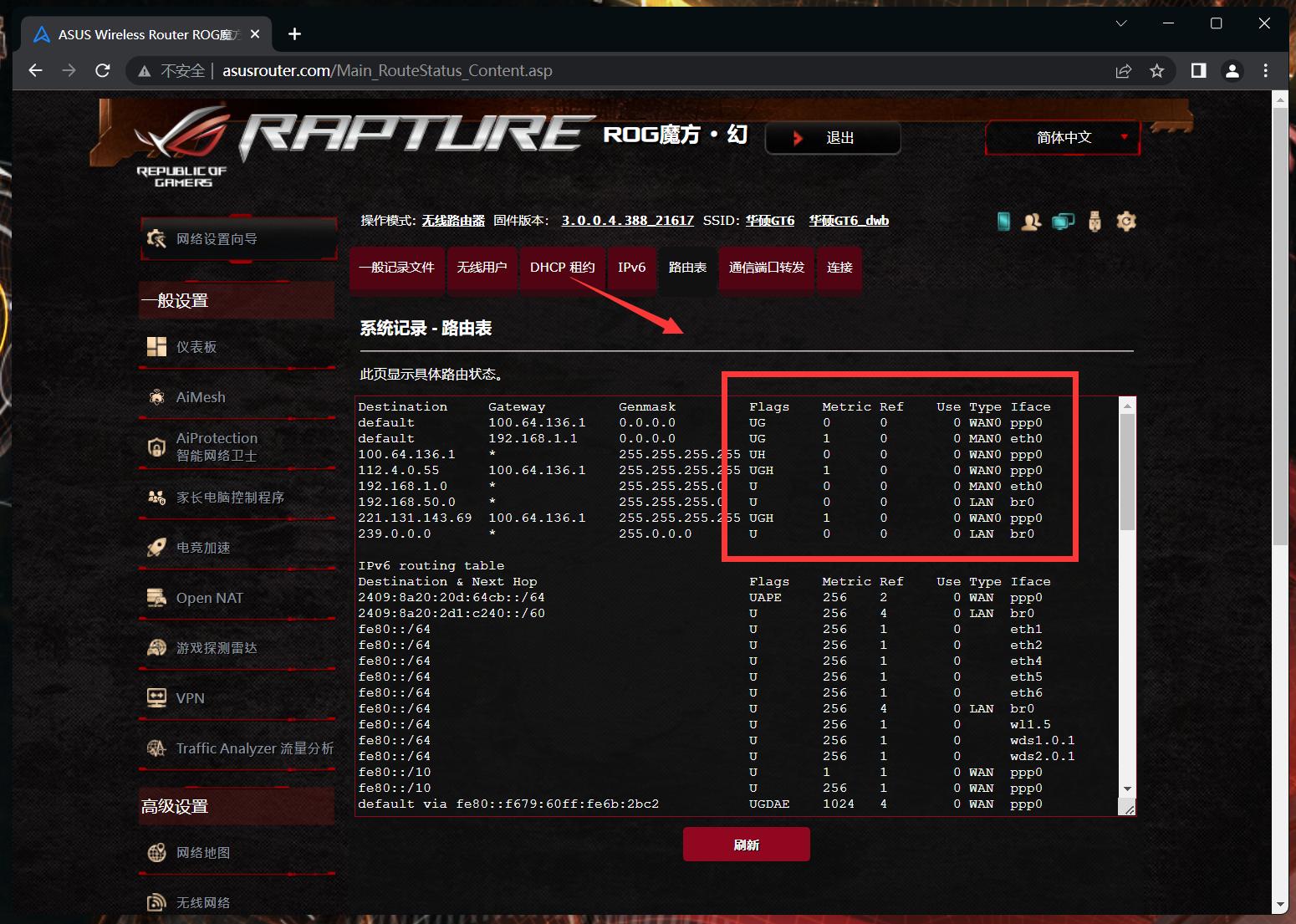Viewport: 1296px width, 924px height.
Task: Expand the 简体中文 language dropdown
Action: [1063, 138]
